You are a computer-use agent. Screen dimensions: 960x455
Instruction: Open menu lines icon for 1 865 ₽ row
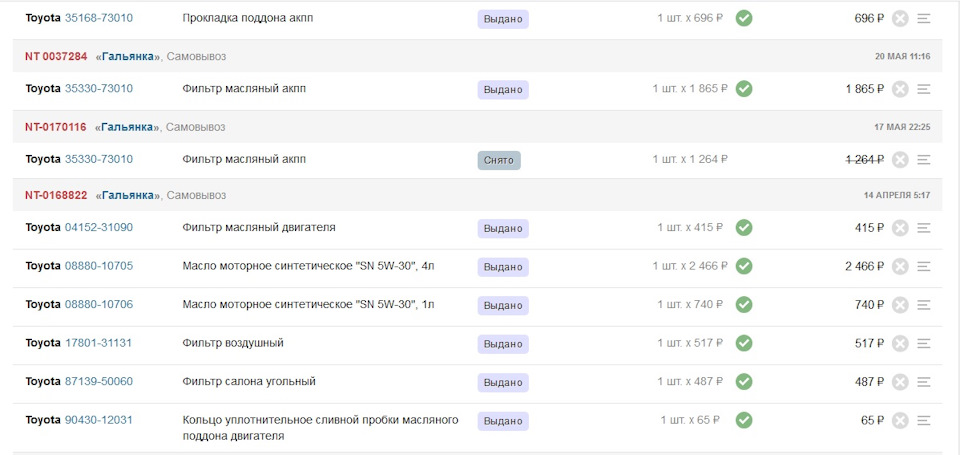[924, 89]
